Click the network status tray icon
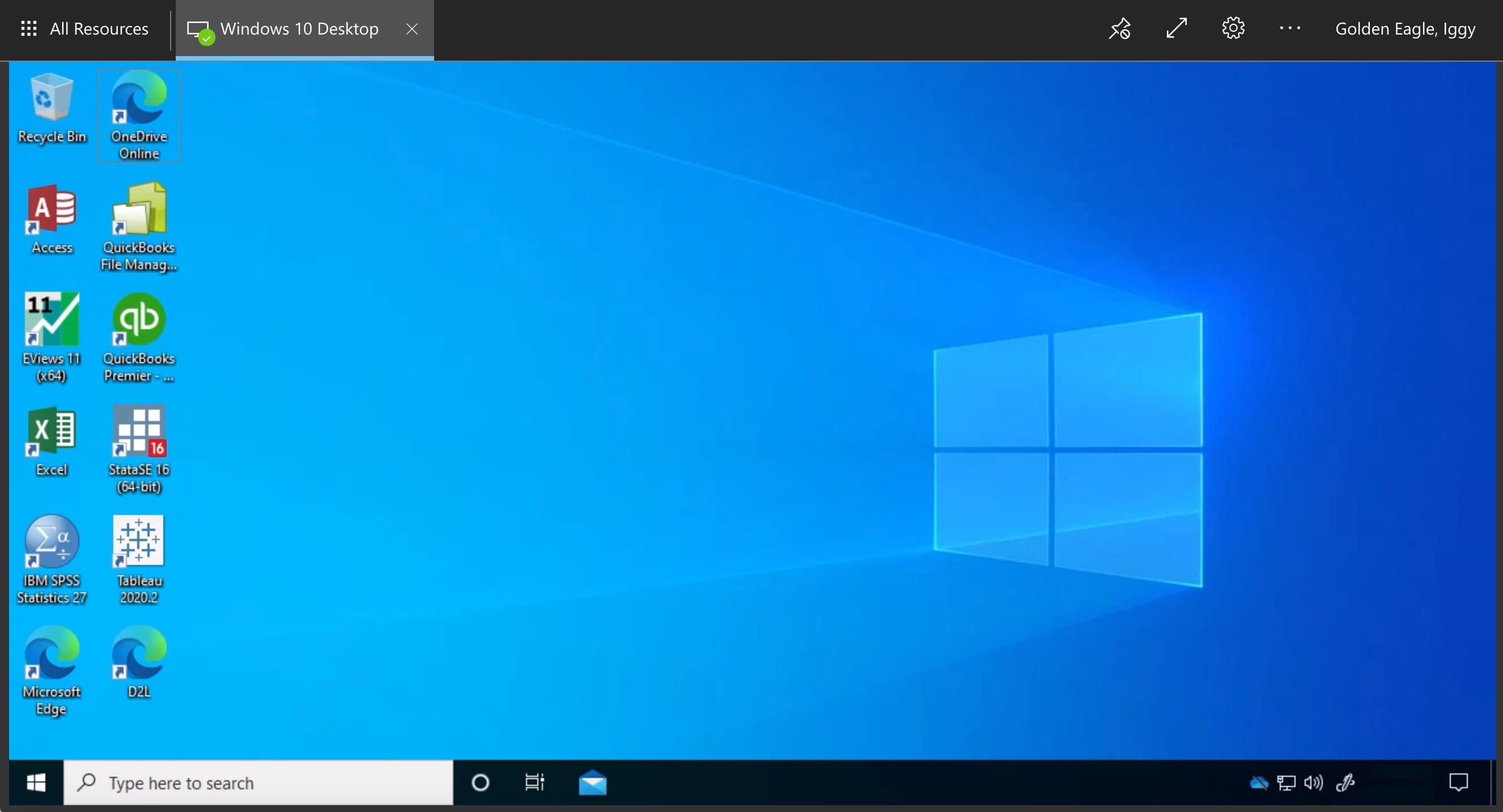Viewport: 1503px width, 812px height. click(x=1287, y=782)
